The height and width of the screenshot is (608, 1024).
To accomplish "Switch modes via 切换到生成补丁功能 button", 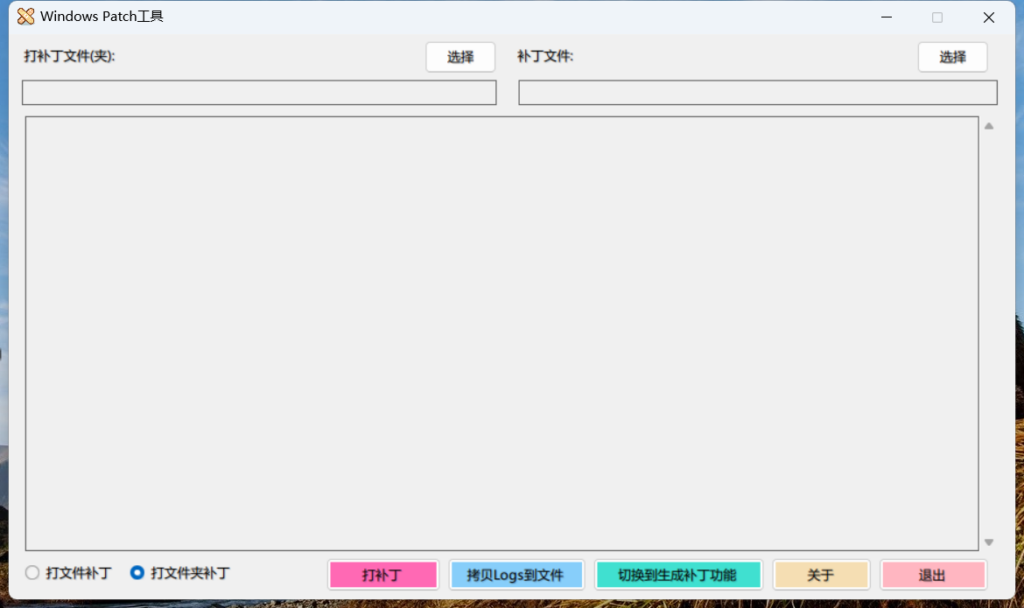I will pyautogui.click(x=678, y=574).
